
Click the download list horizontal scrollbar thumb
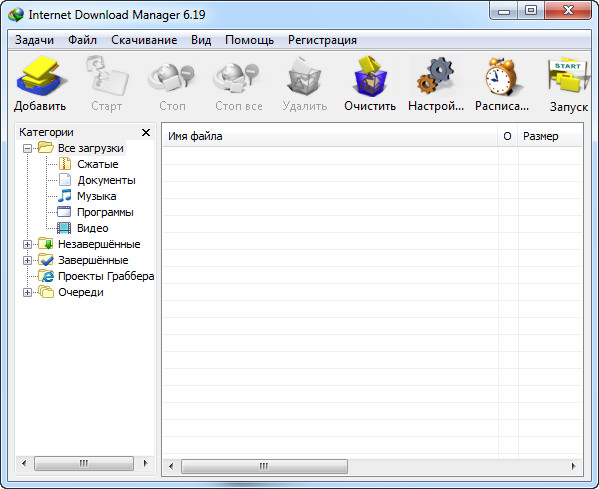264,466
